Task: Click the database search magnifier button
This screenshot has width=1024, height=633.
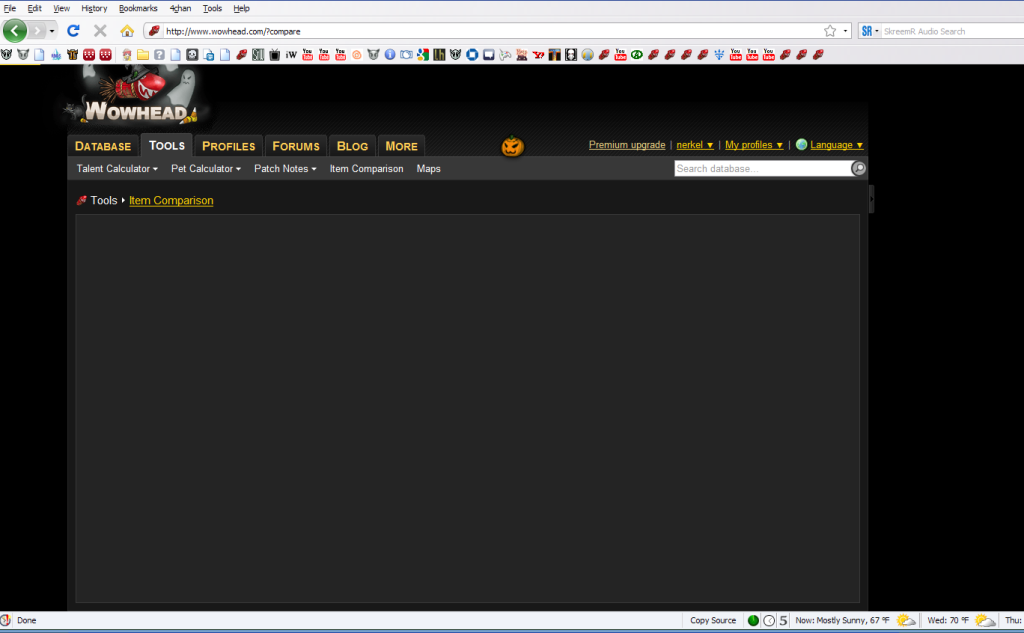Action: click(x=859, y=169)
